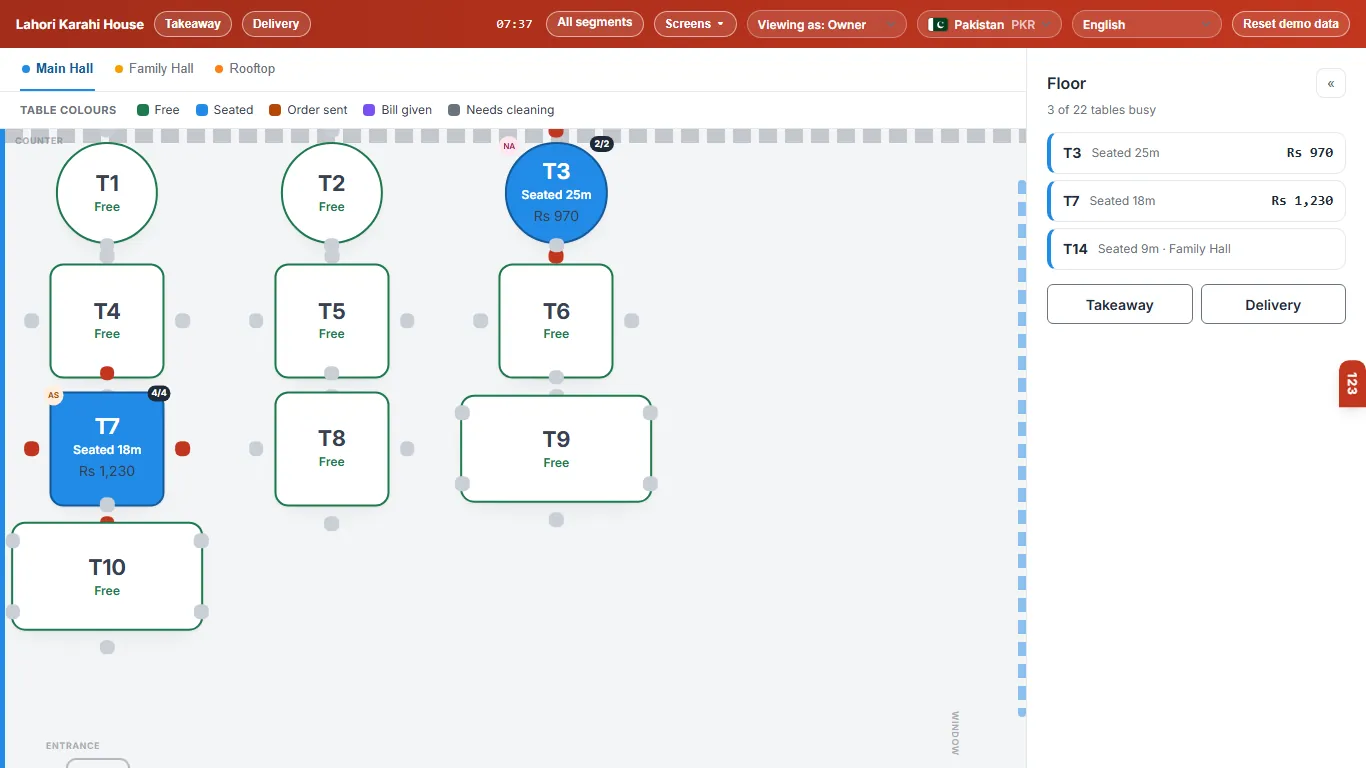Open the Rooftop tab
This screenshot has width=1366, height=768.
point(245,69)
